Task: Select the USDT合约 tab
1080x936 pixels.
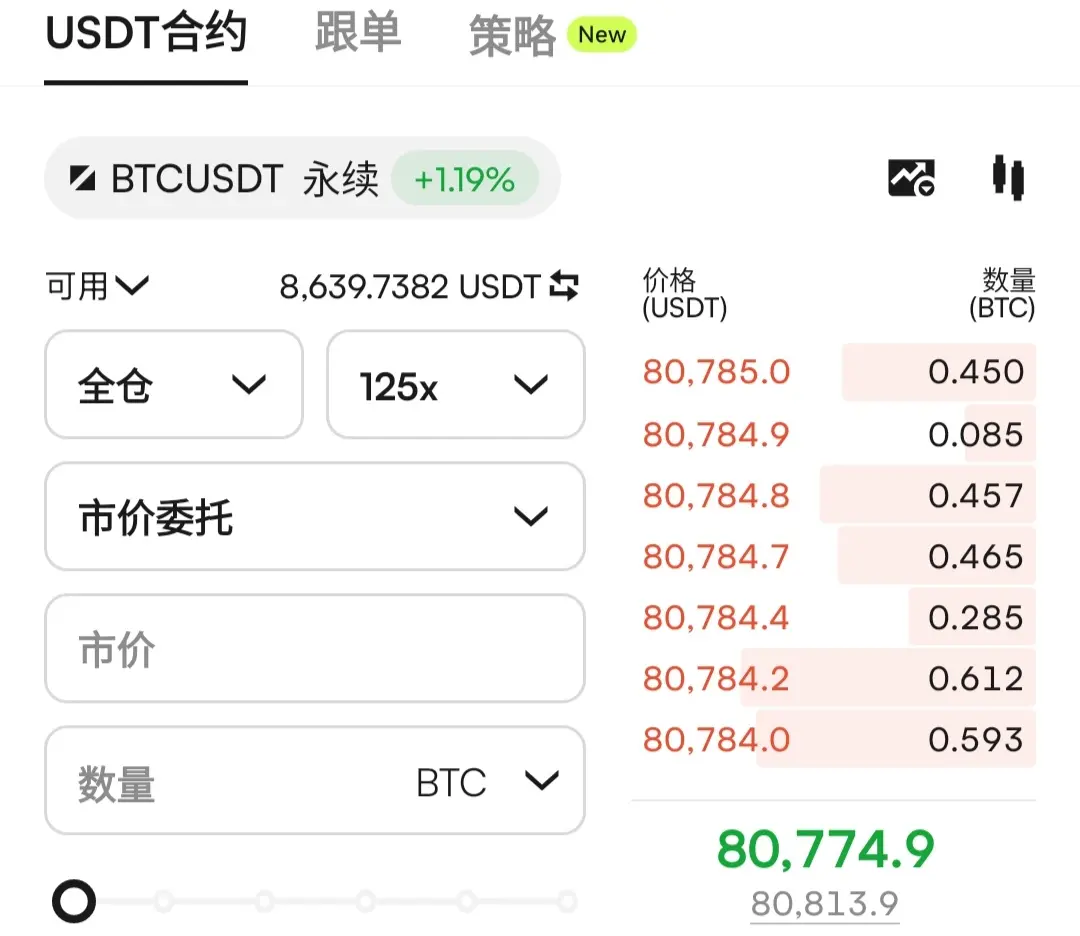Action: [x=146, y=33]
